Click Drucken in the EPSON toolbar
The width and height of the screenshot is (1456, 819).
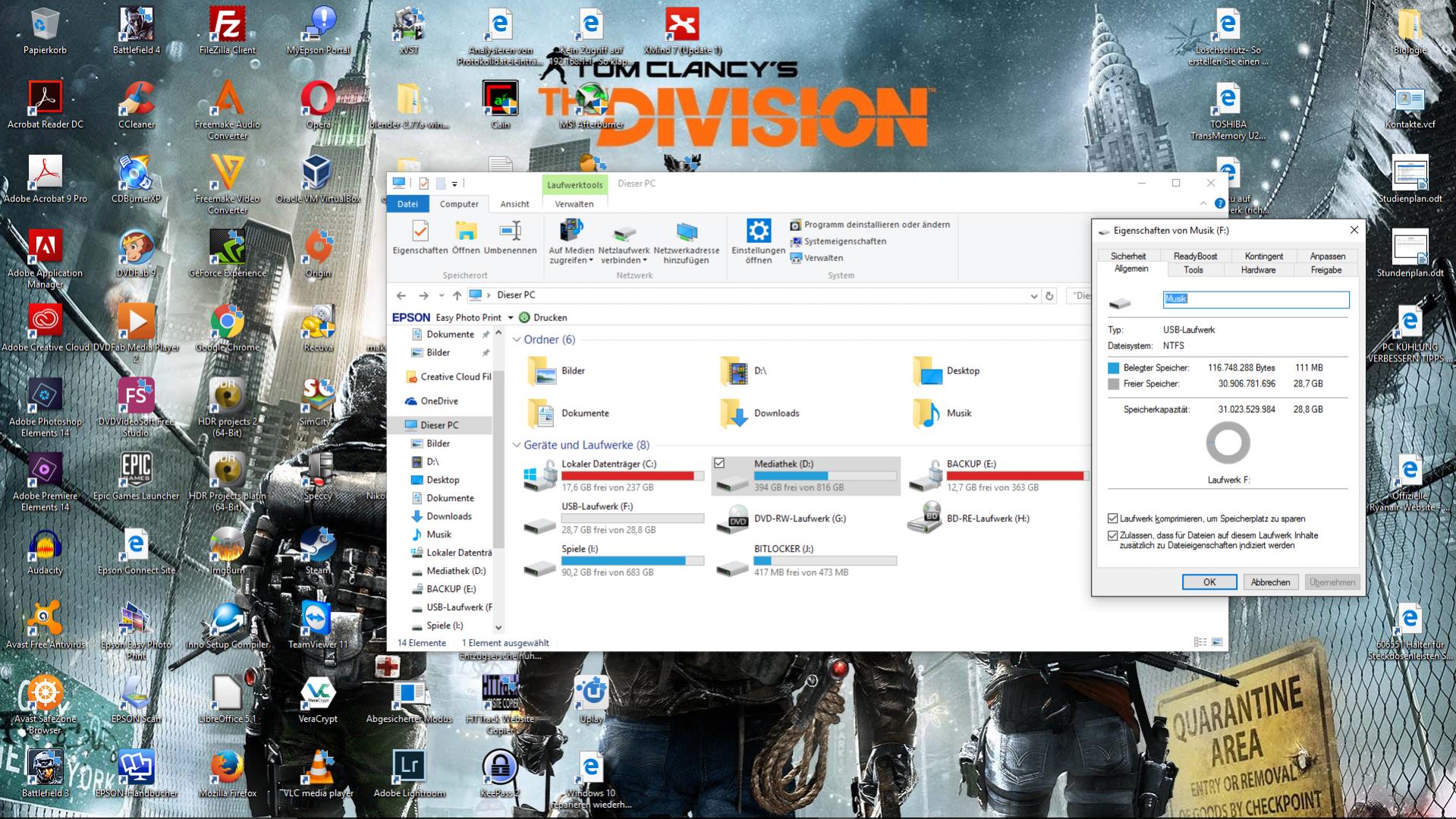coord(543,318)
